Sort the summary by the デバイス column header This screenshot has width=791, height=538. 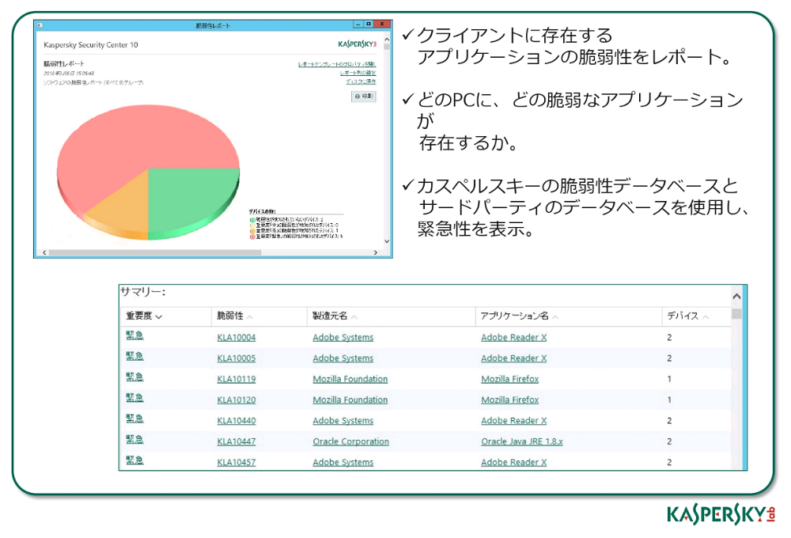687,316
